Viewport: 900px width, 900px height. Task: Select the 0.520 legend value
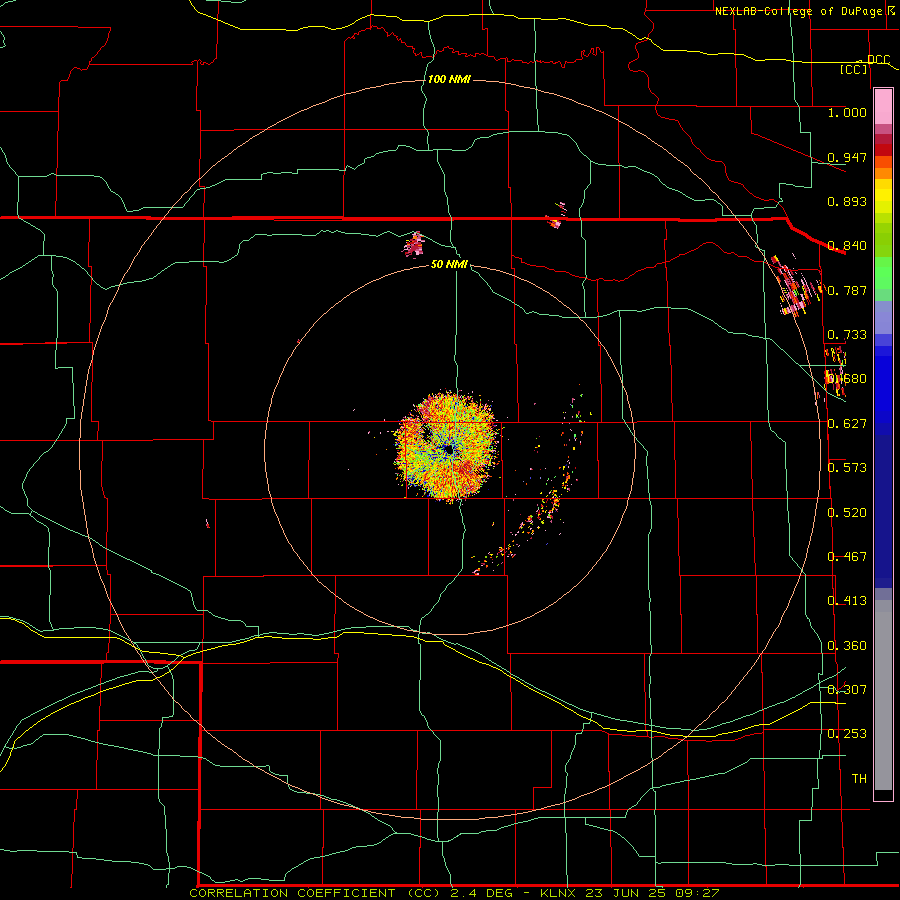tap(847, 513)
